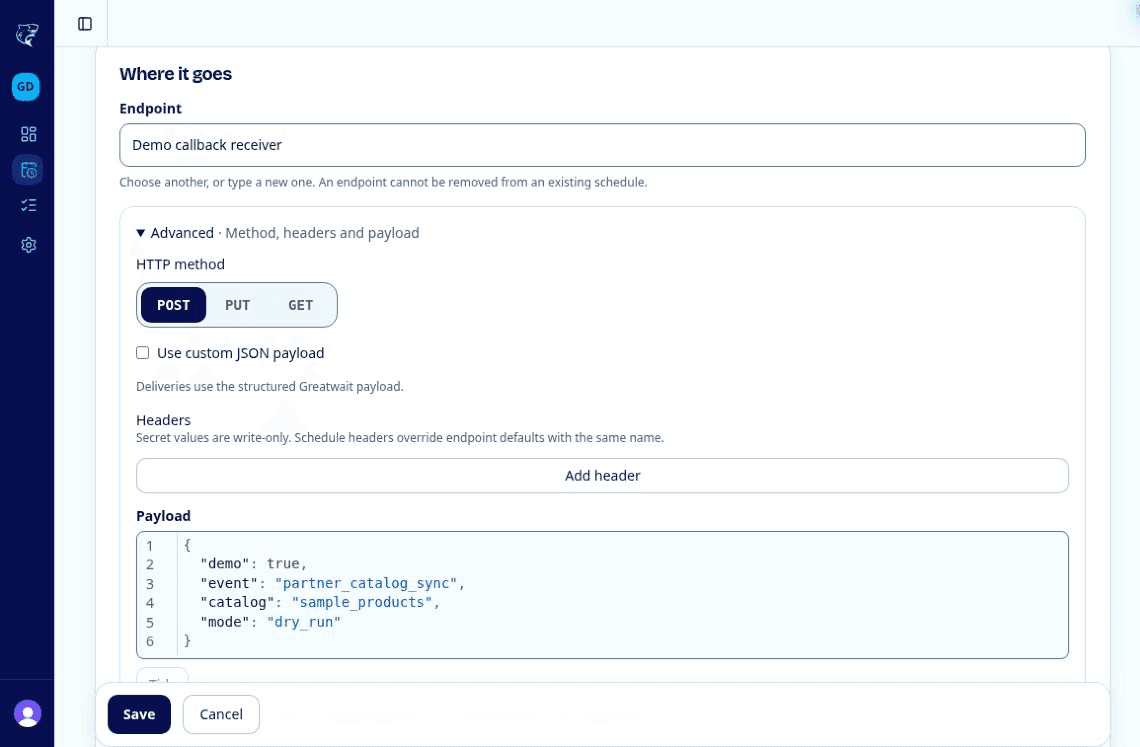Cancel editing the schedule

[221, 714]
